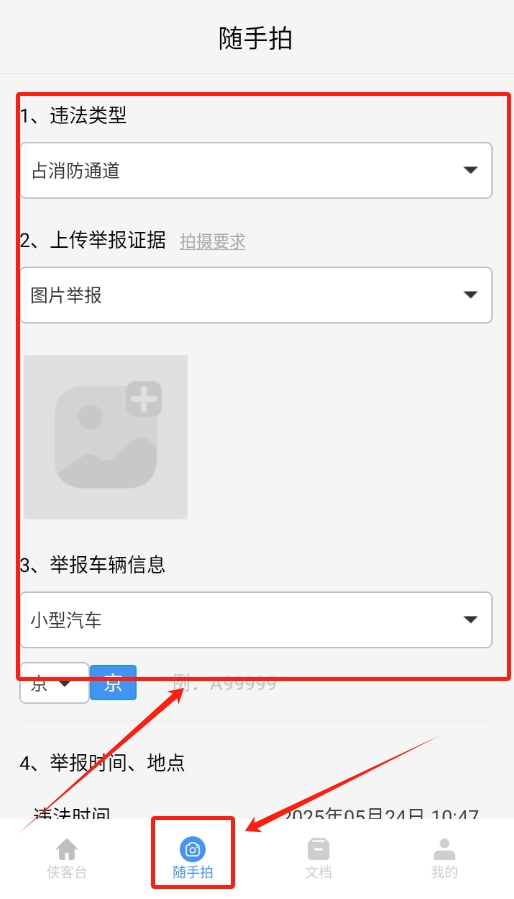Go to the 我的 profile icon
Image resolution: width=514 pixels, height=899 pixels.
pyautogui.click(x=444, y=849)
